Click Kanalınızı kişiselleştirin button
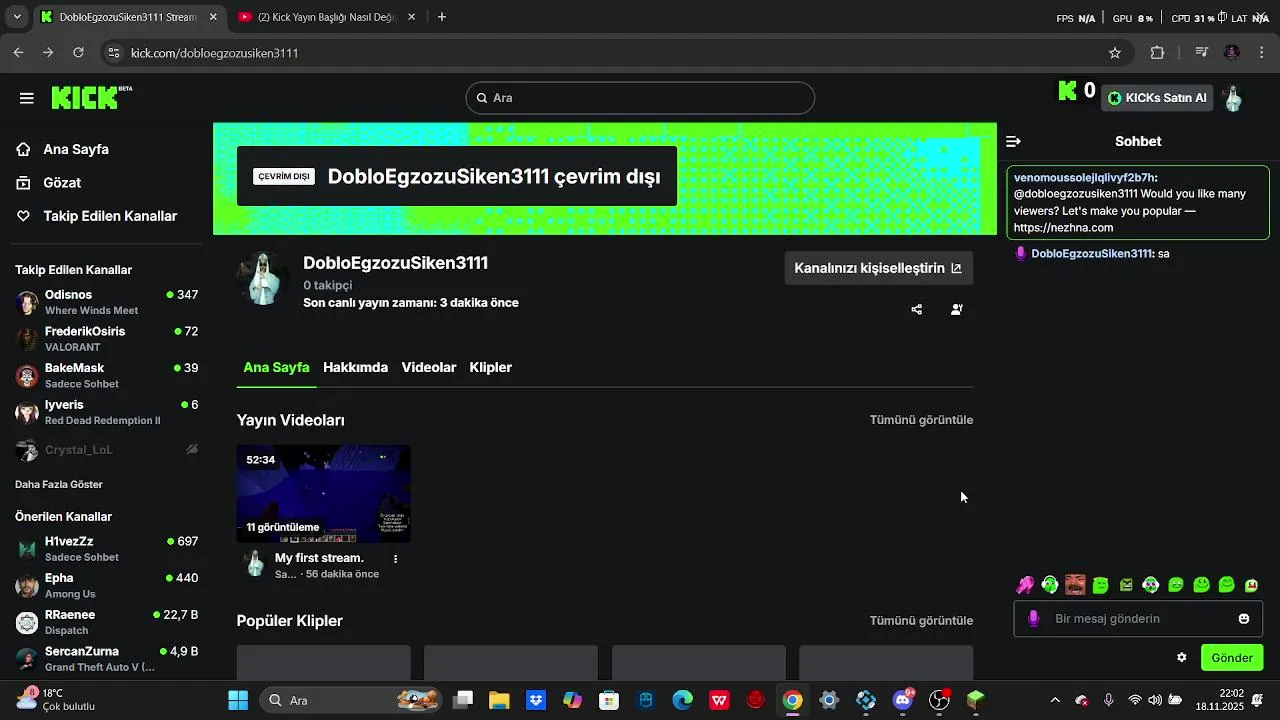This screenshot has width=1280, height=720. (x=878, y=268)
